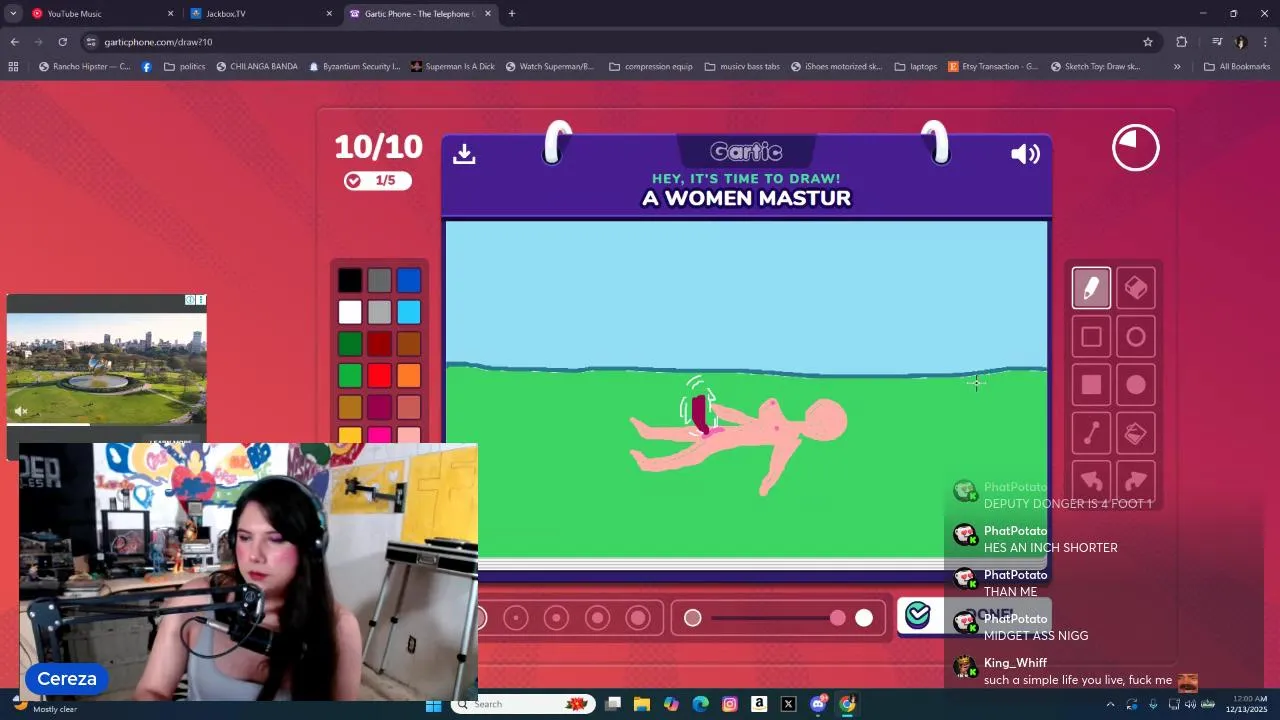Pick the dark gray color swatch
The image size is (1280, 720).
(x=379, y=281)
